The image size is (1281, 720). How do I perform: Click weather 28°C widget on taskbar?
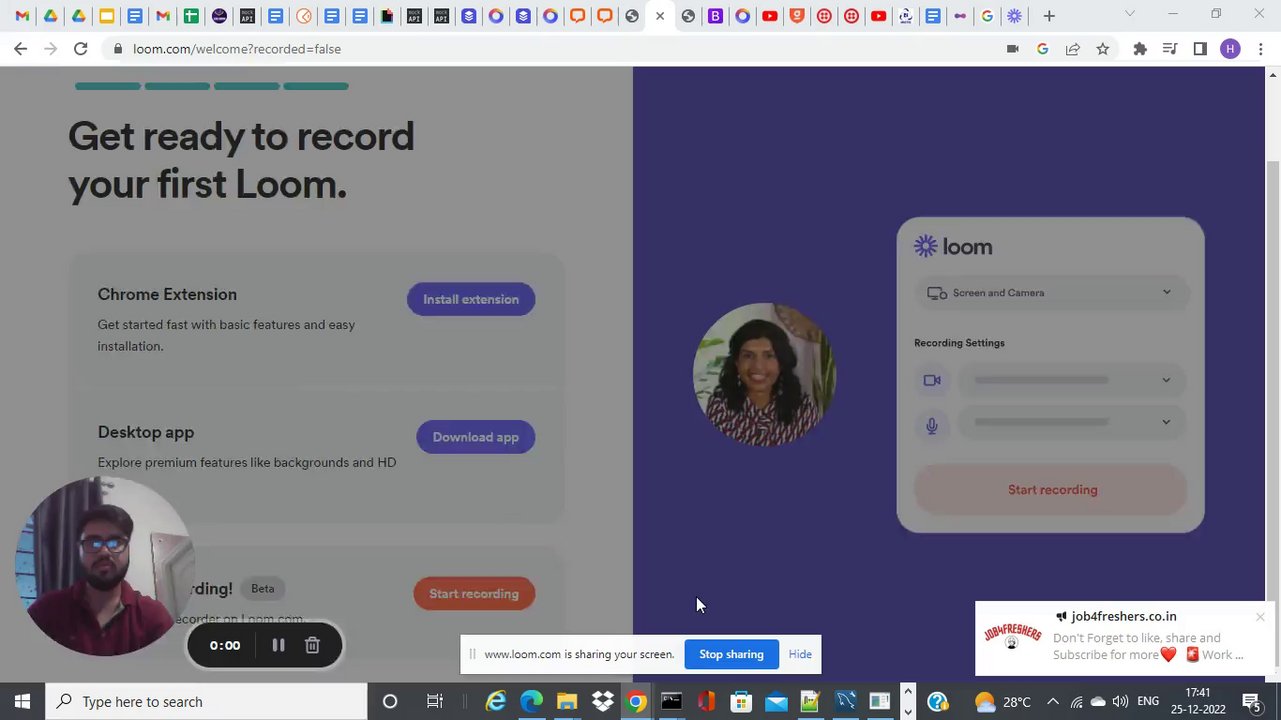tap(1003, 702)
